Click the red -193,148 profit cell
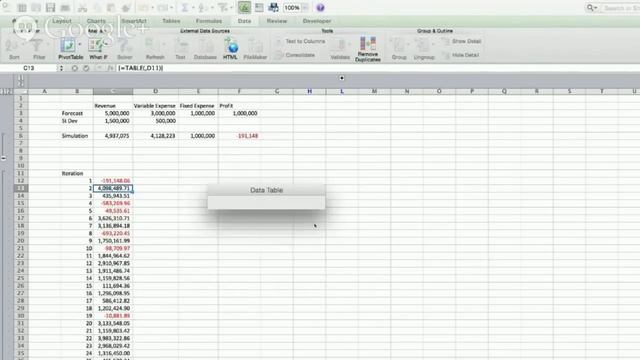The height and width of the screenshot is (360, 640). (239, 136)
